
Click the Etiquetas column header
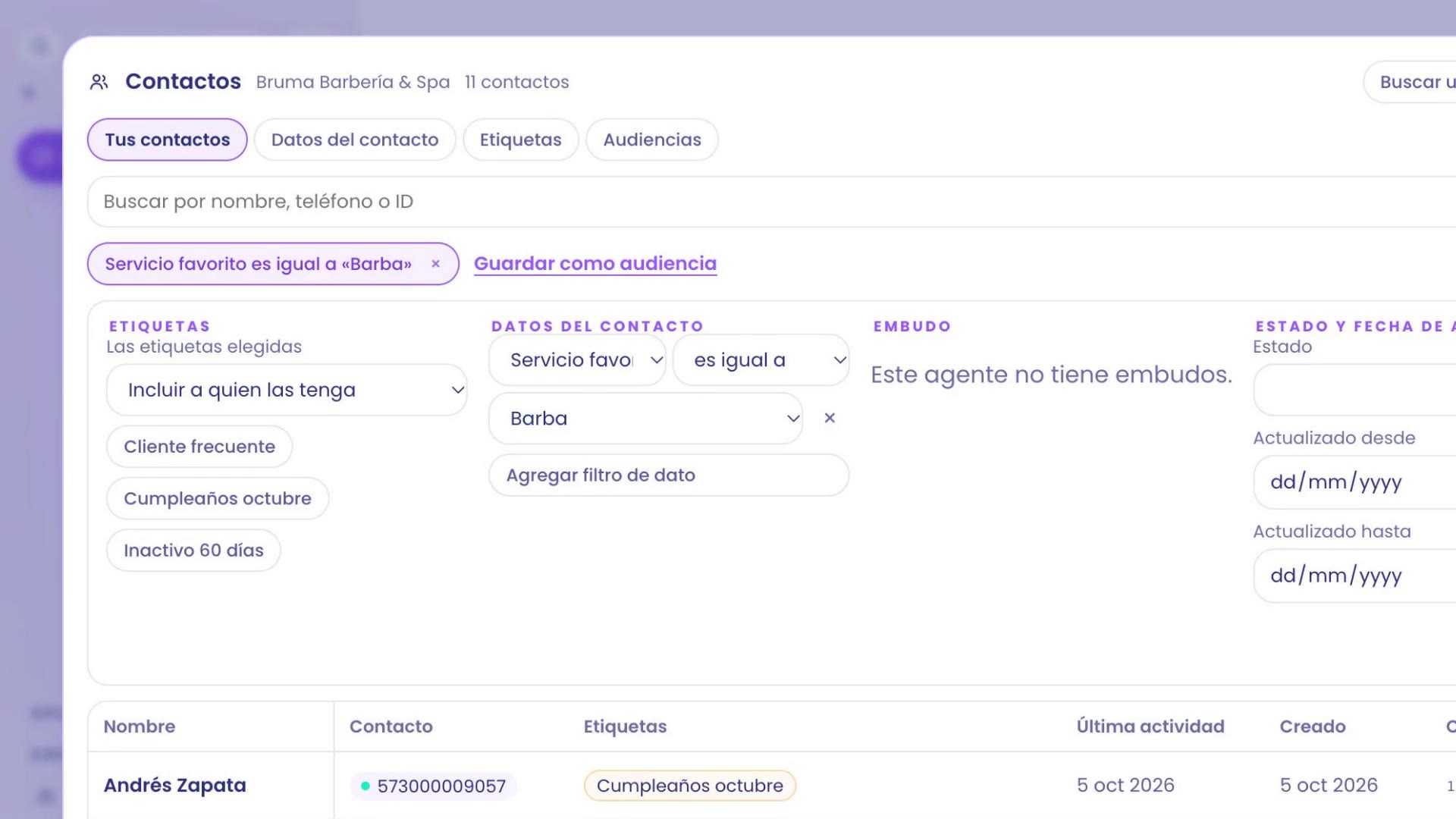[x=625, y=726]
